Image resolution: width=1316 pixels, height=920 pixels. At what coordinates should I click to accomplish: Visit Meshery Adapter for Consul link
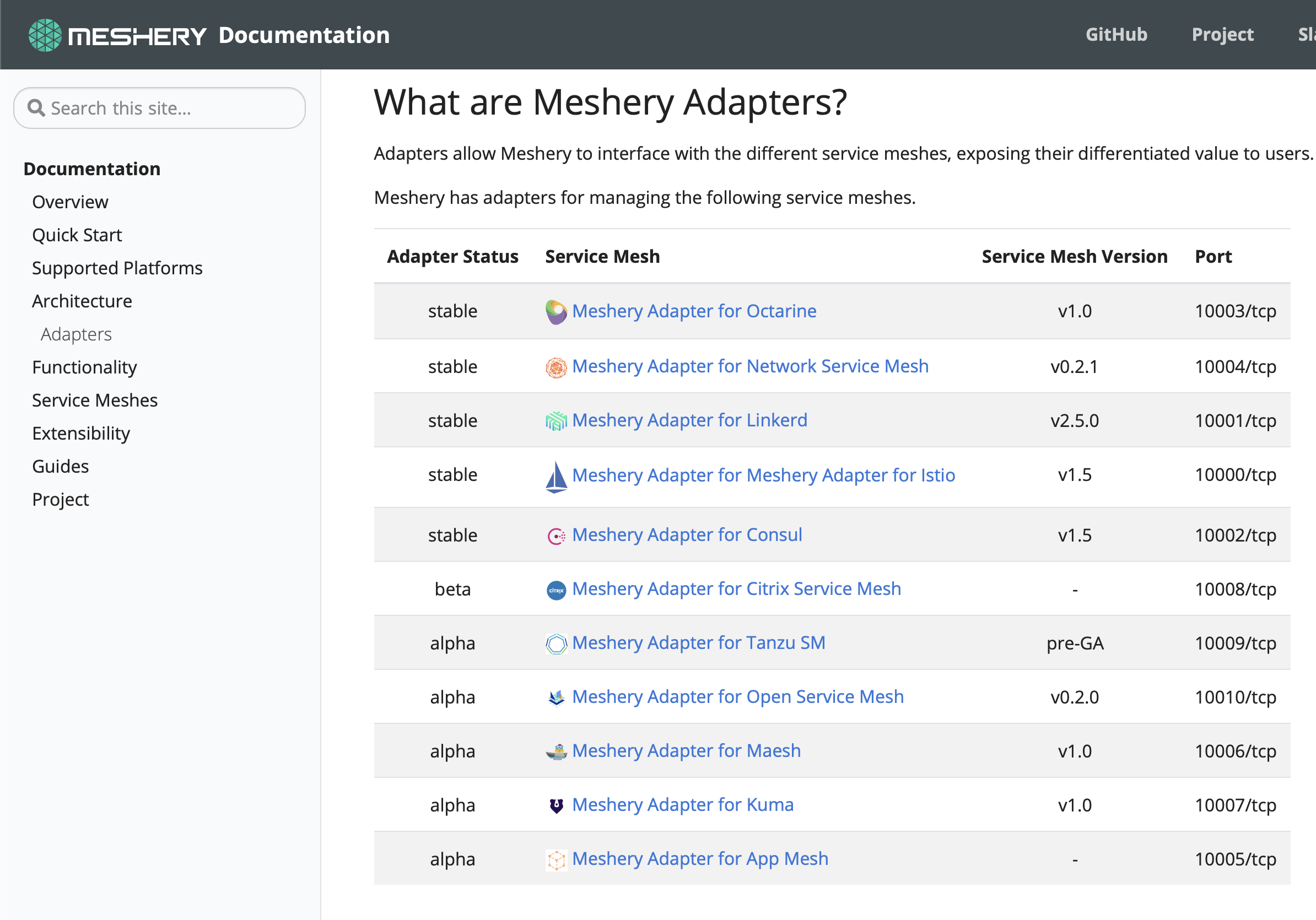pyautogui.click(x=687, y=535)
